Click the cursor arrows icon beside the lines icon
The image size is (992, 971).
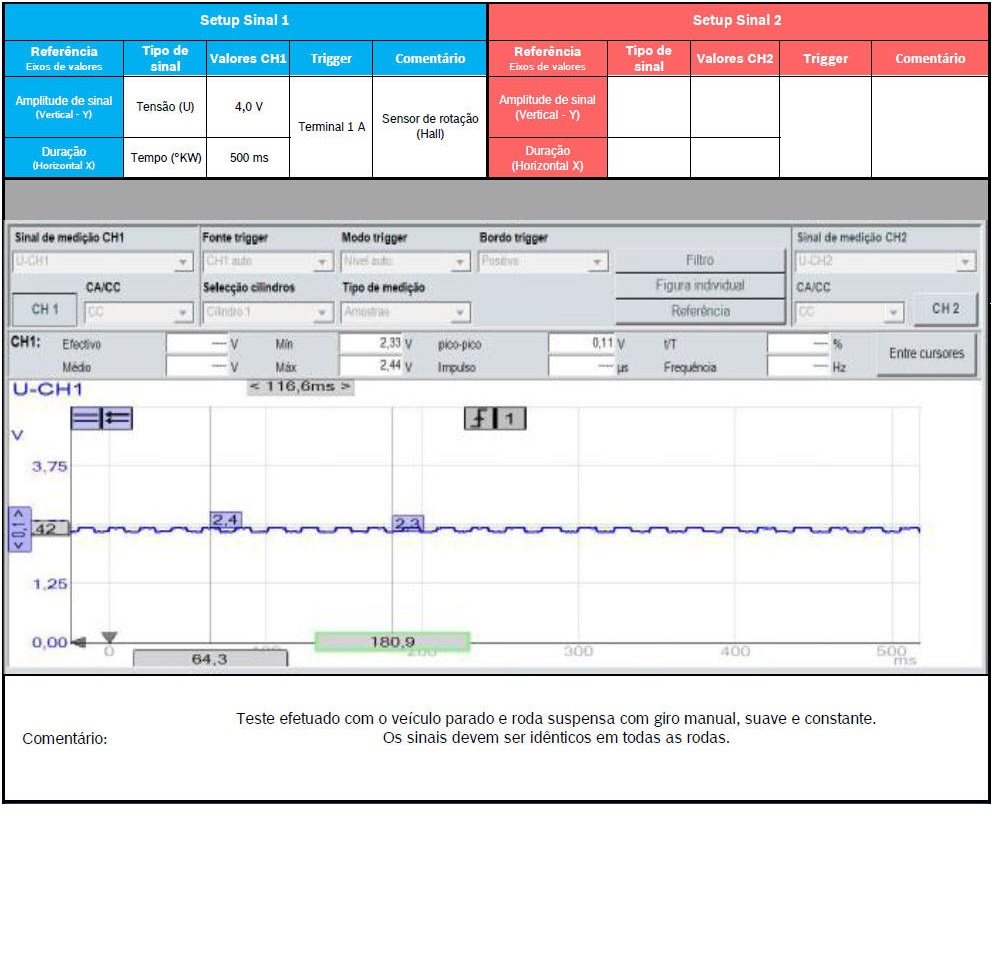[117, 420]
